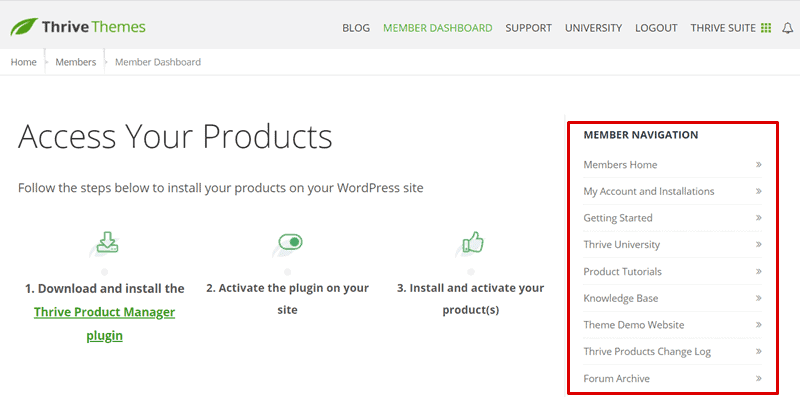Screen dimensions: 800x397
Task: Go to Member Dashboard in top menu
Action: (438, 28)
